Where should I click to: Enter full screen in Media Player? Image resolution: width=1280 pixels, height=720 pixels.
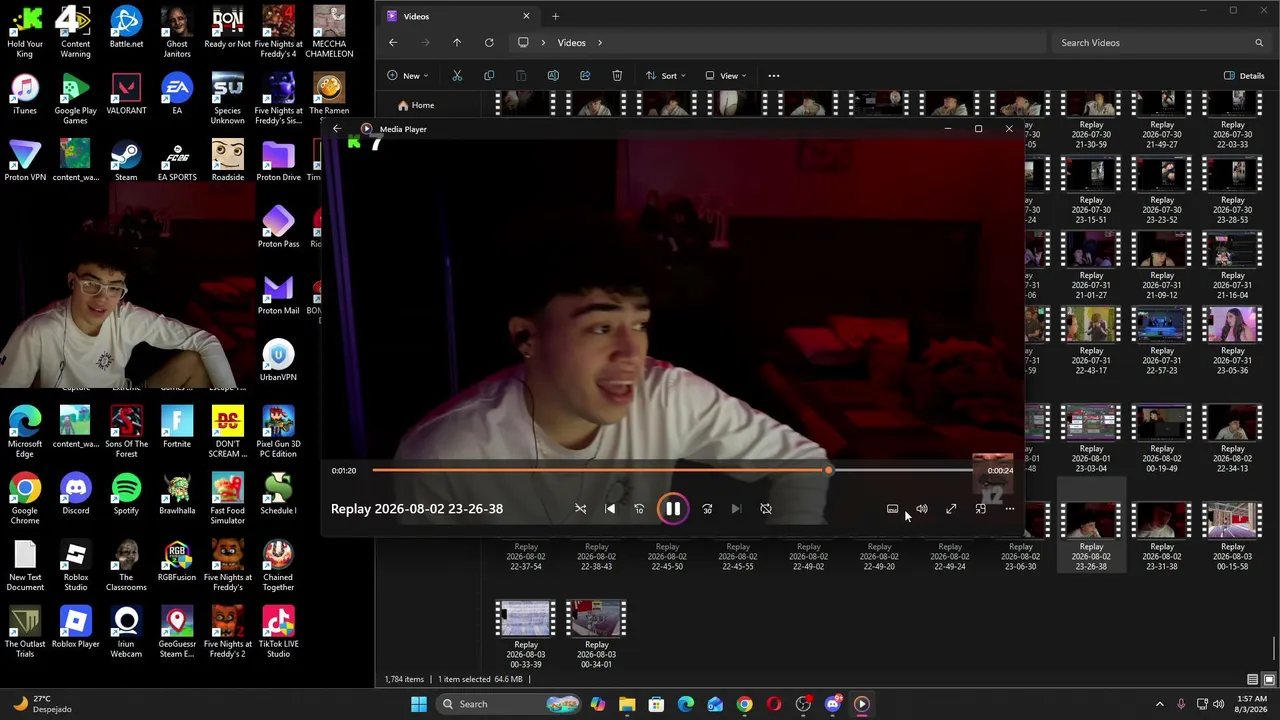[951, 509]
